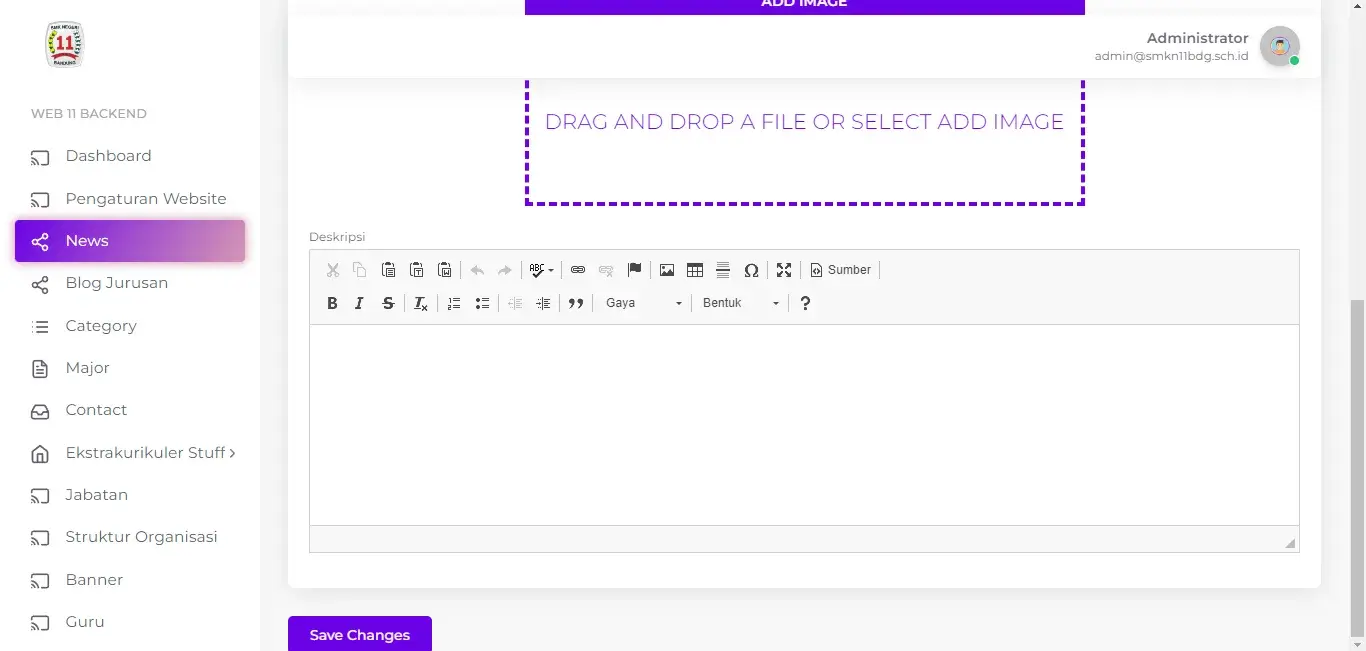The width and height of the screenshot is (1366, 651).
Task: Toggle numbered list
Action: (454, 303)
